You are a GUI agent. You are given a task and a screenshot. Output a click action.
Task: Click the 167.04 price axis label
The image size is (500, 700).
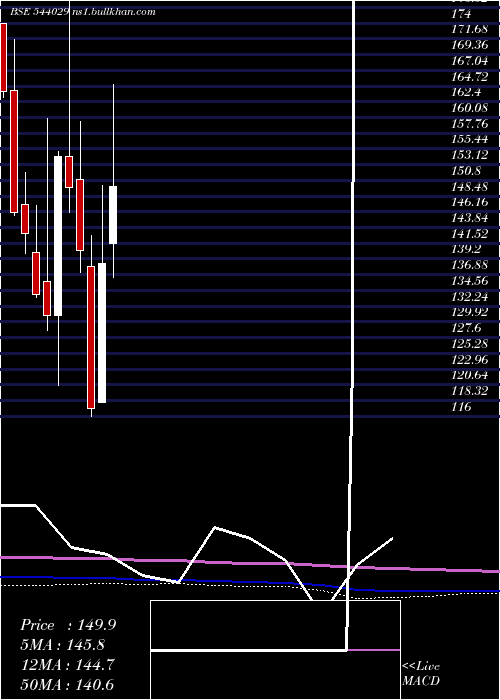tap(469, 61)
